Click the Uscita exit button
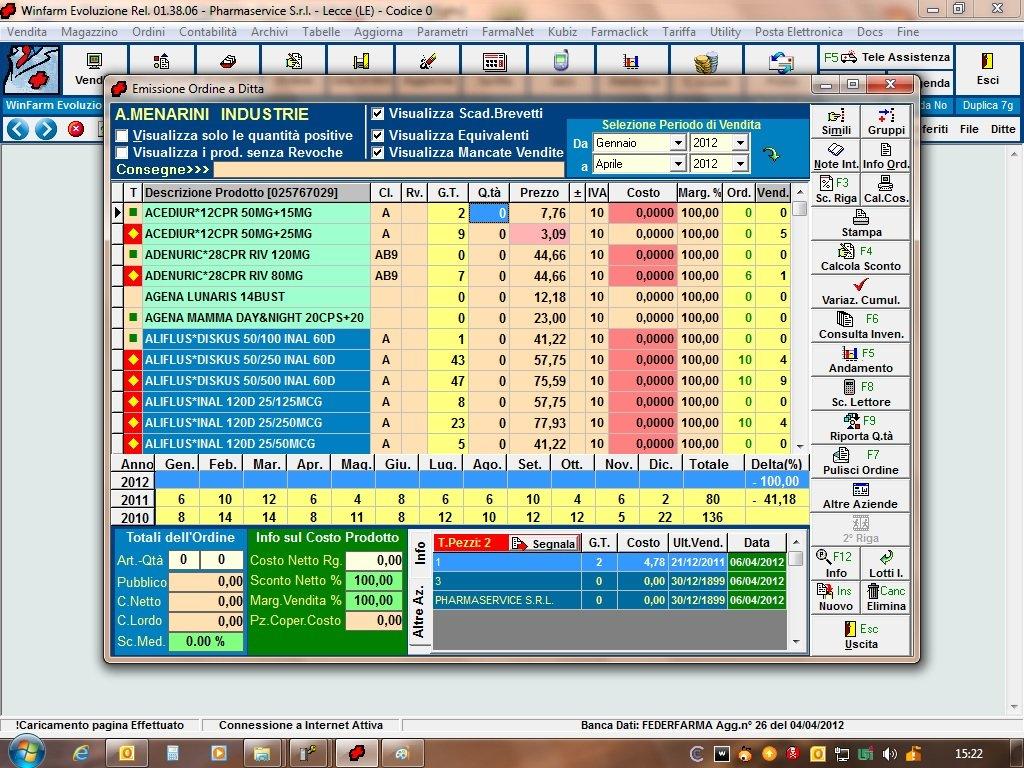 860,636
